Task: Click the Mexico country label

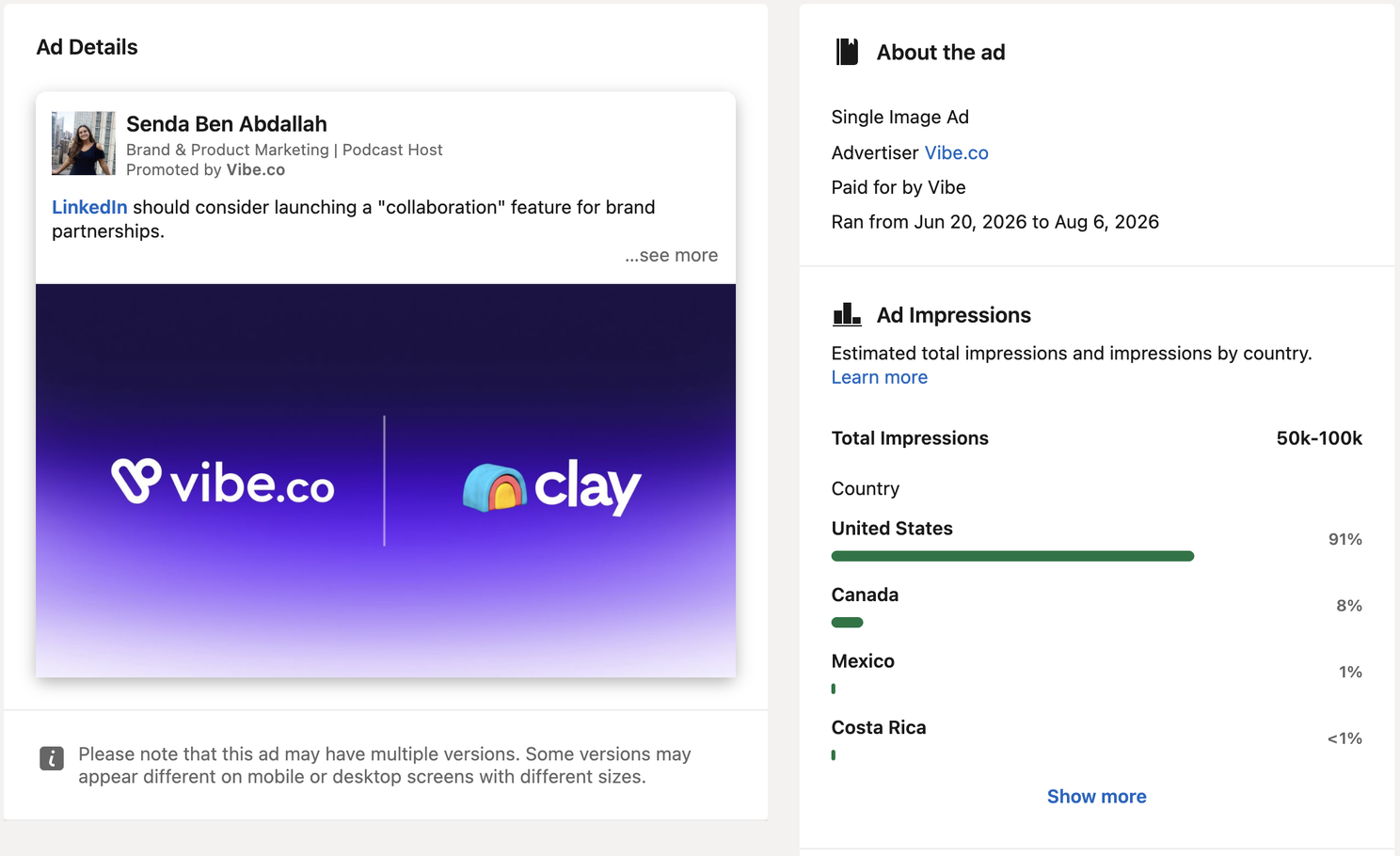Action: pyautogui.click(x=863, y=661)
